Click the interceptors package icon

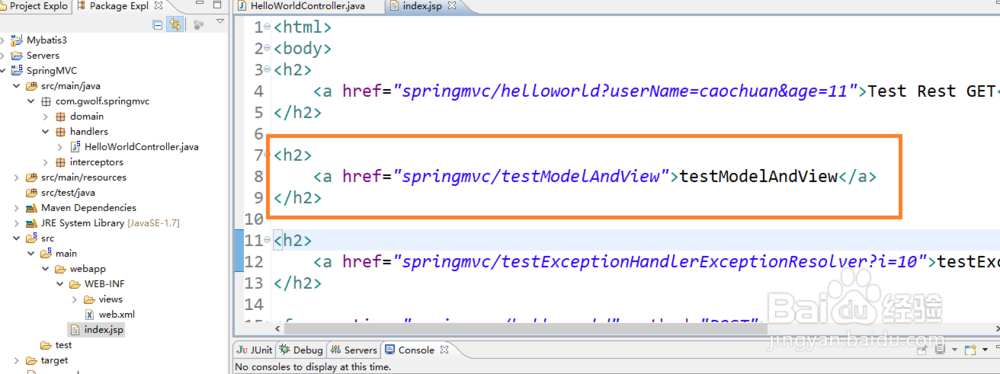[x=61, y=162]
